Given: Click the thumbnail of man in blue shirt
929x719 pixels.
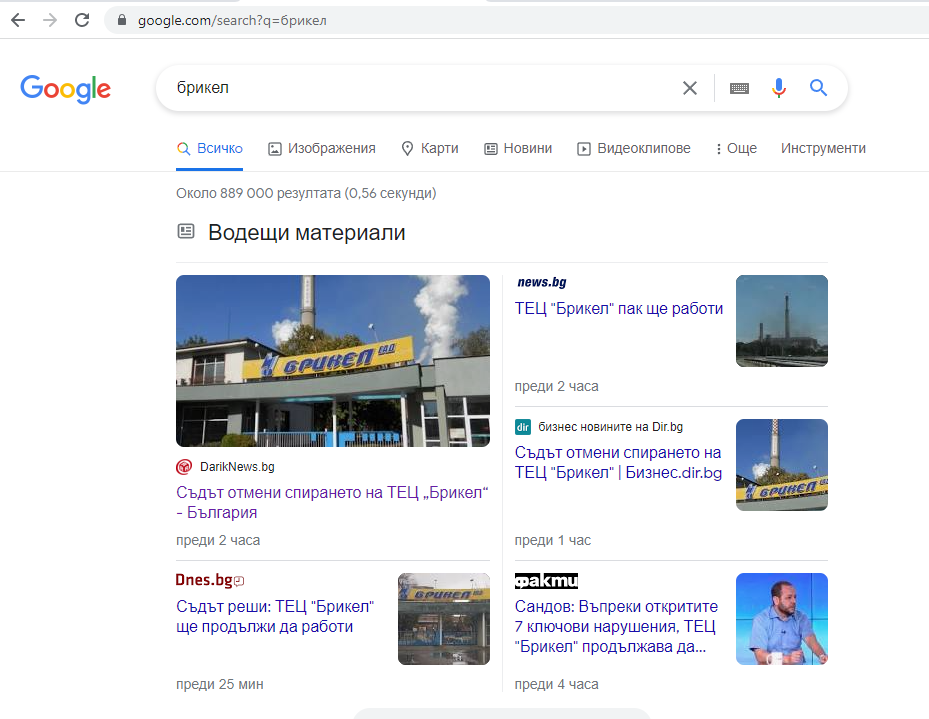Looking at the screenshot, I should coord(781,618).
